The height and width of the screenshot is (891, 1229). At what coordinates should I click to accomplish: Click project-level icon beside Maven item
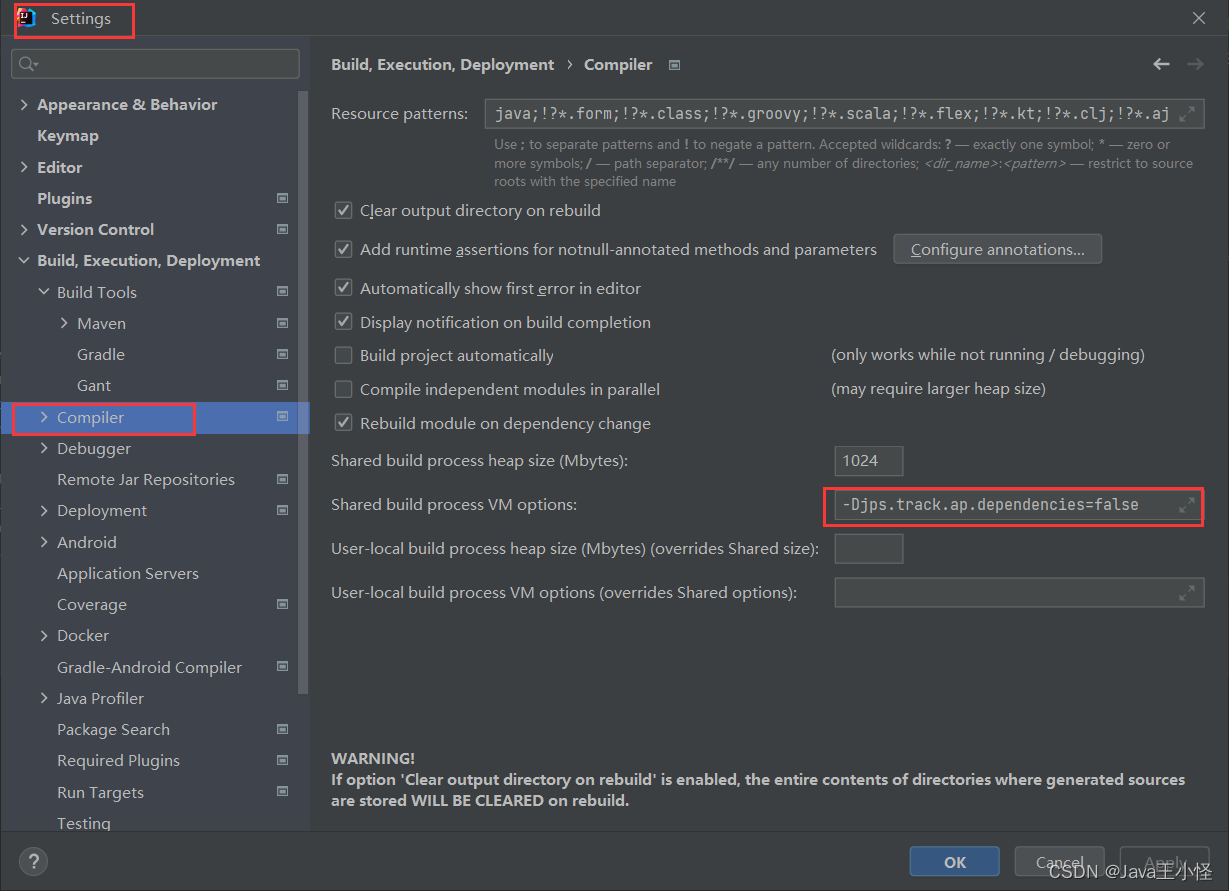283,323
